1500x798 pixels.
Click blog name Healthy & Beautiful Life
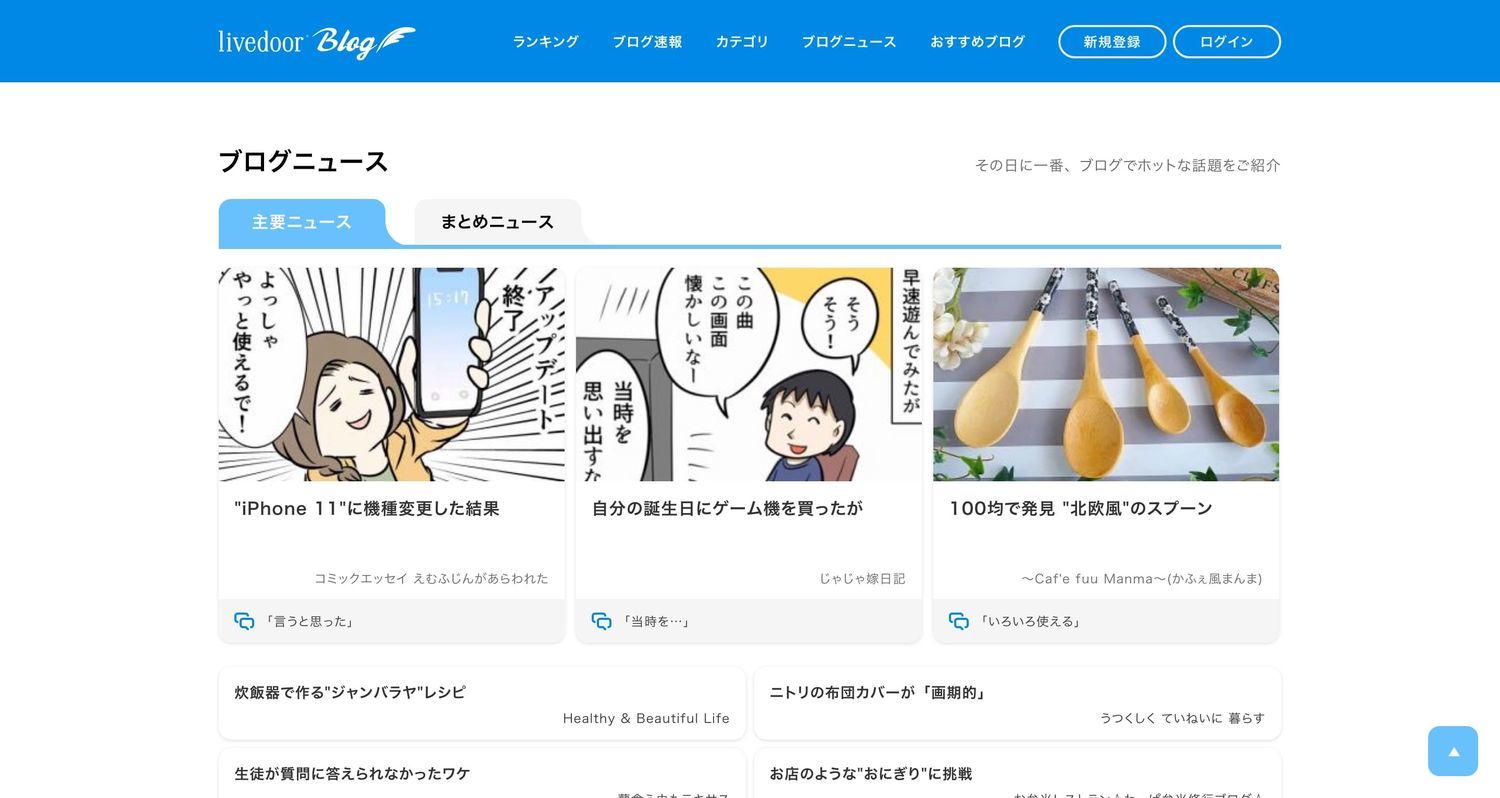pos(646,718)
